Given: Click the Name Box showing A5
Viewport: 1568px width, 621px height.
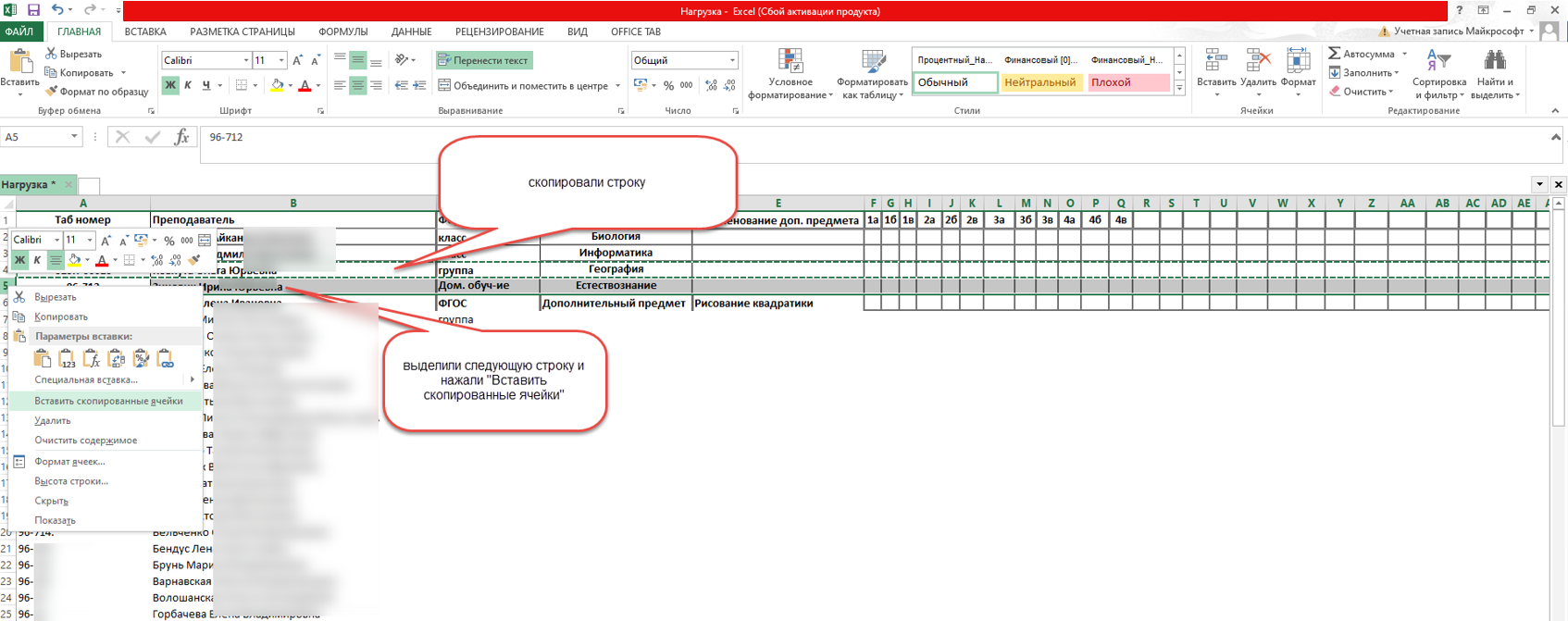Looking at the screenshot, I should click(35, 137).
